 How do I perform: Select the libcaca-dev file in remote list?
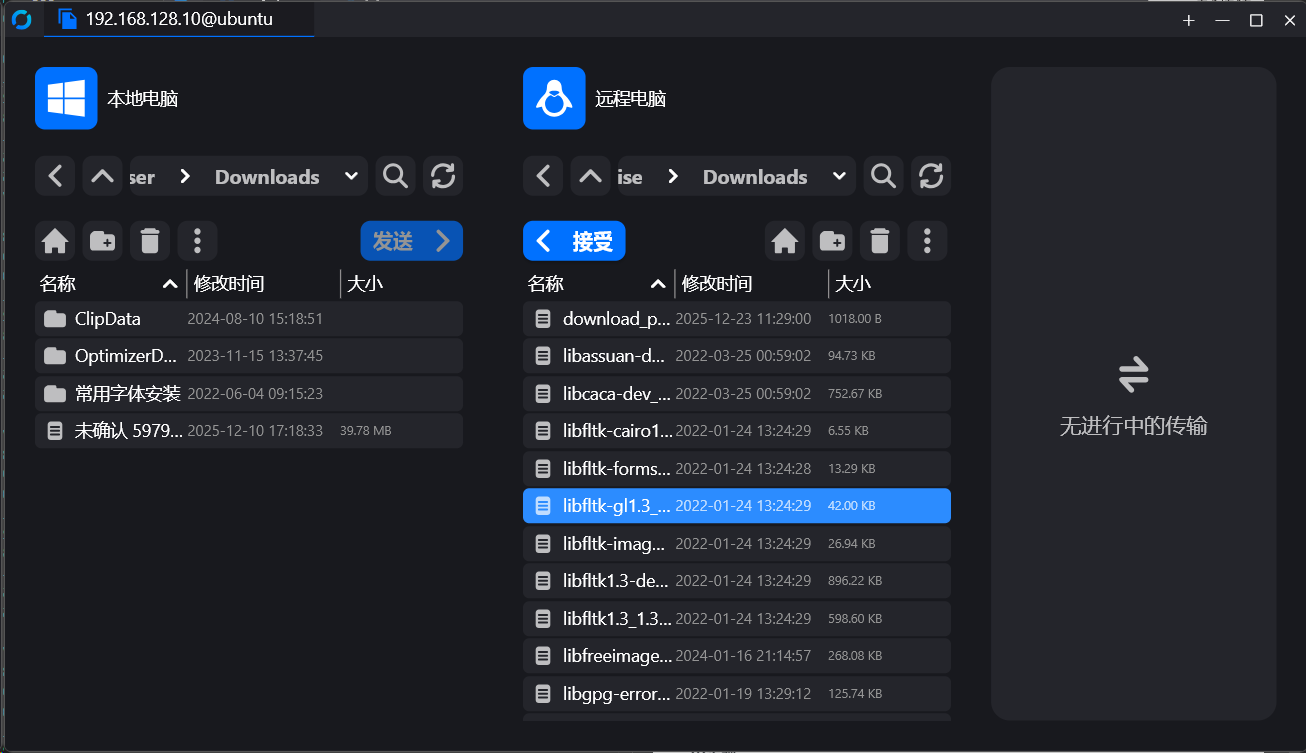pos(616,394)
